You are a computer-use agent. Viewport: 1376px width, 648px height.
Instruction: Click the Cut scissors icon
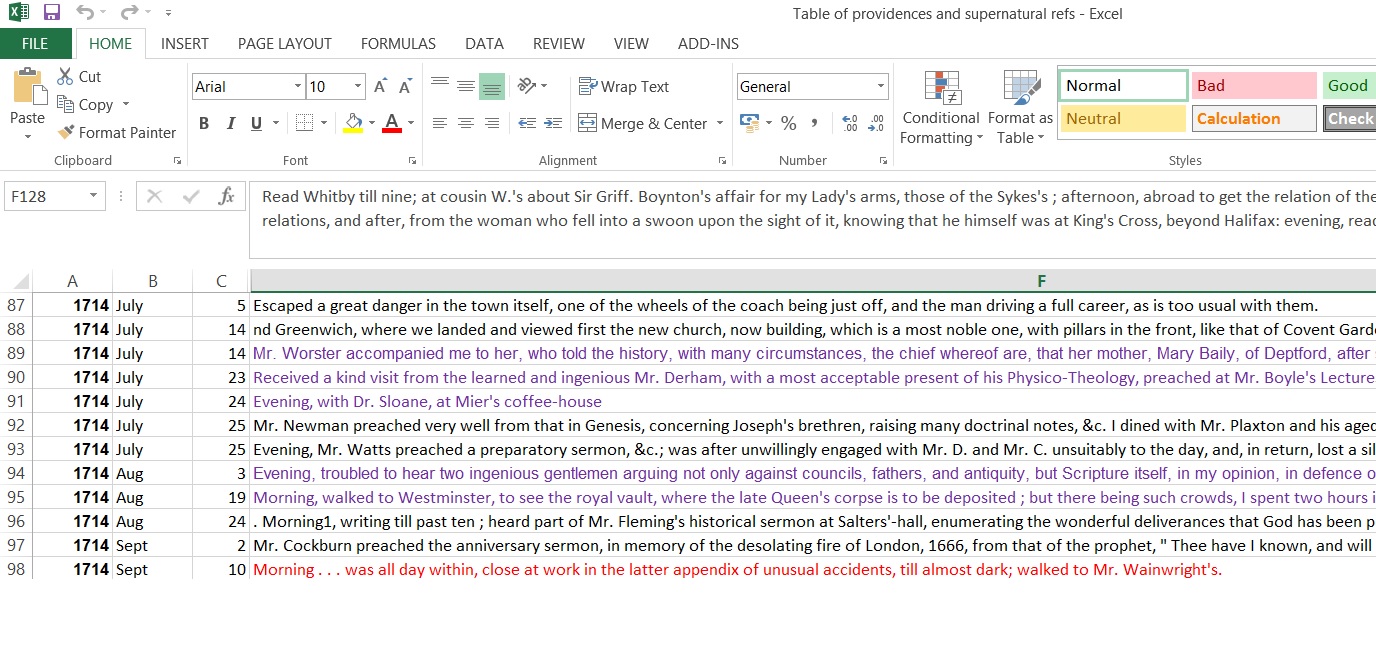(x=66, y=76)
